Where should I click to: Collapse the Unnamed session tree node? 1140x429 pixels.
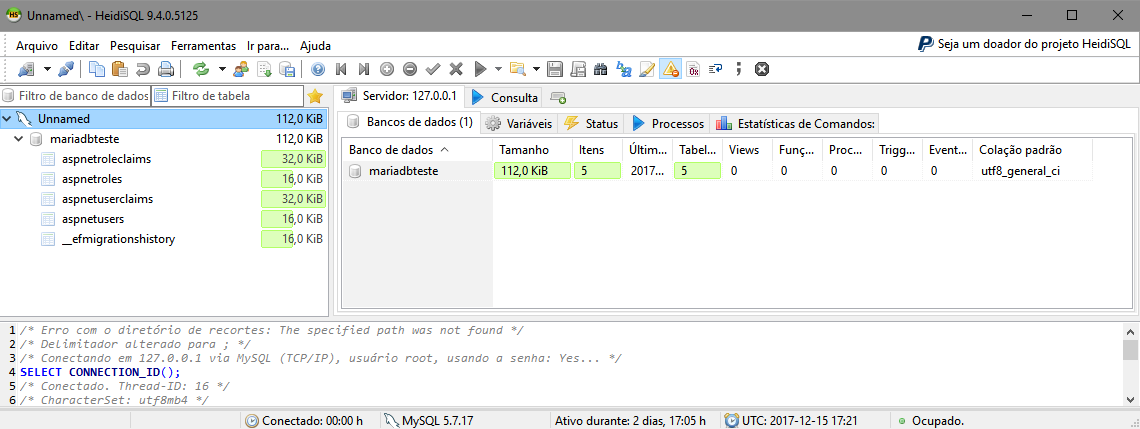tap(7, 118)
